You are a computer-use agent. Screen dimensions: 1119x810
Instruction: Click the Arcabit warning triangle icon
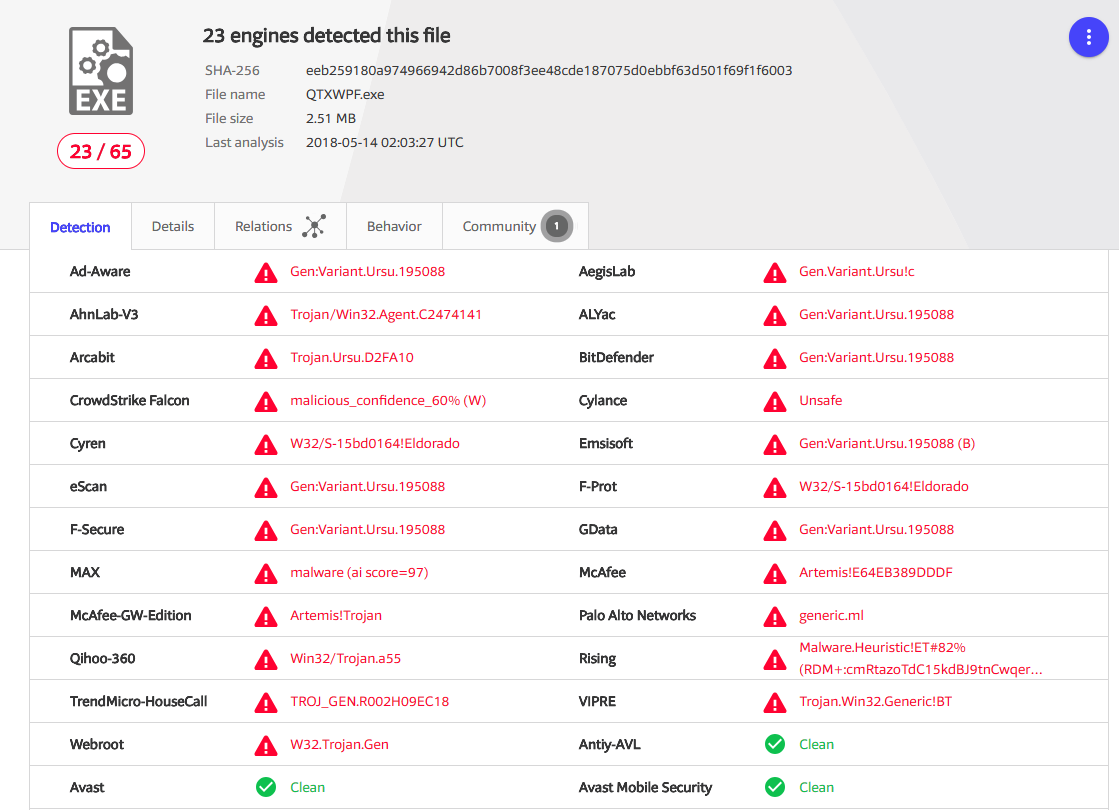(x=266, y=358)
